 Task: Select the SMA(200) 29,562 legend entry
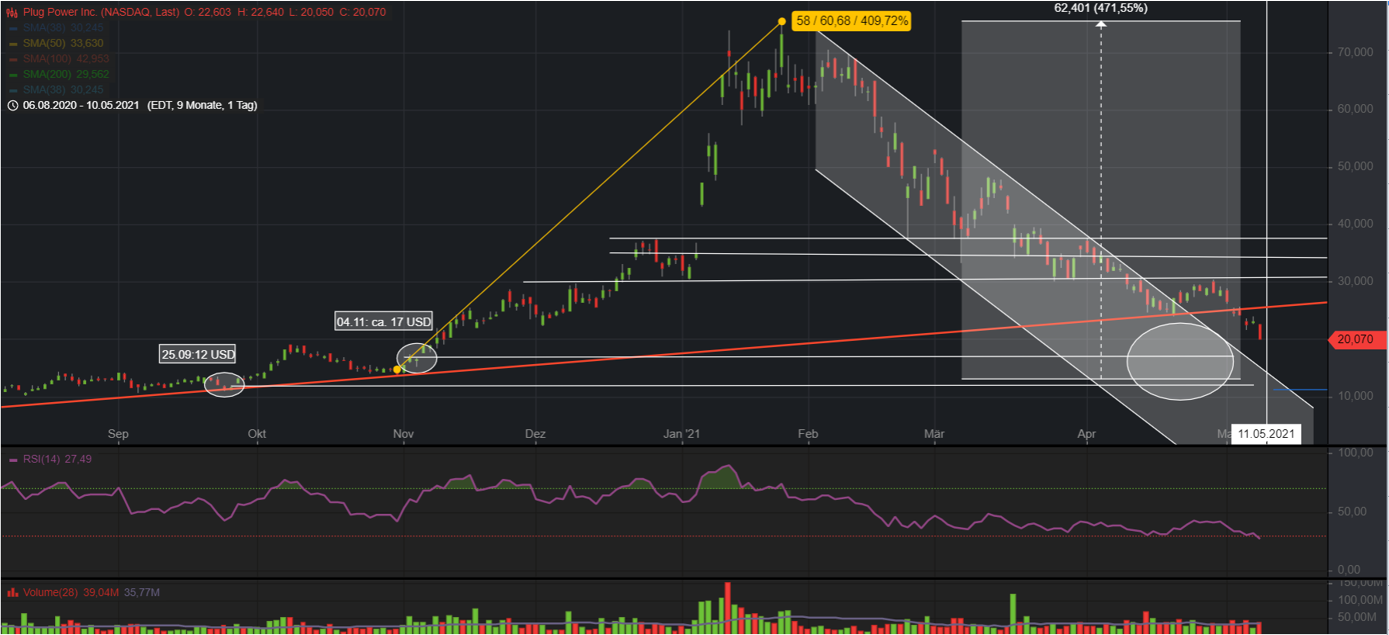coord(65,75)
